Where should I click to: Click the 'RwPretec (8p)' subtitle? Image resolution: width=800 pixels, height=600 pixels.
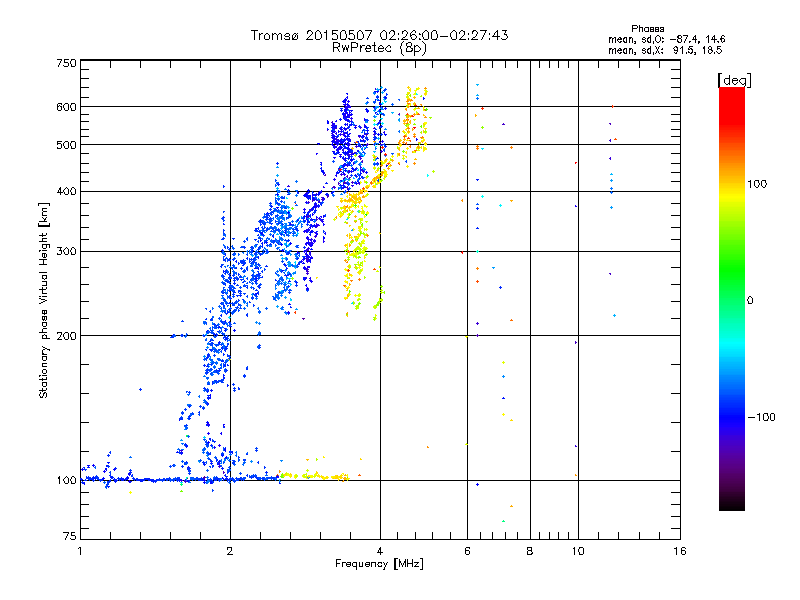coord(379,48)
